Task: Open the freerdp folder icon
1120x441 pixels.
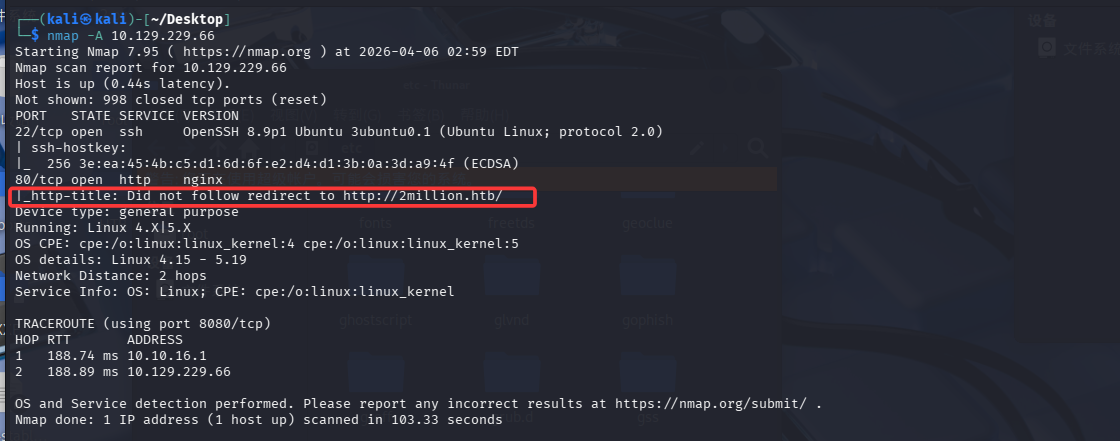Action: tap(510, 221)
